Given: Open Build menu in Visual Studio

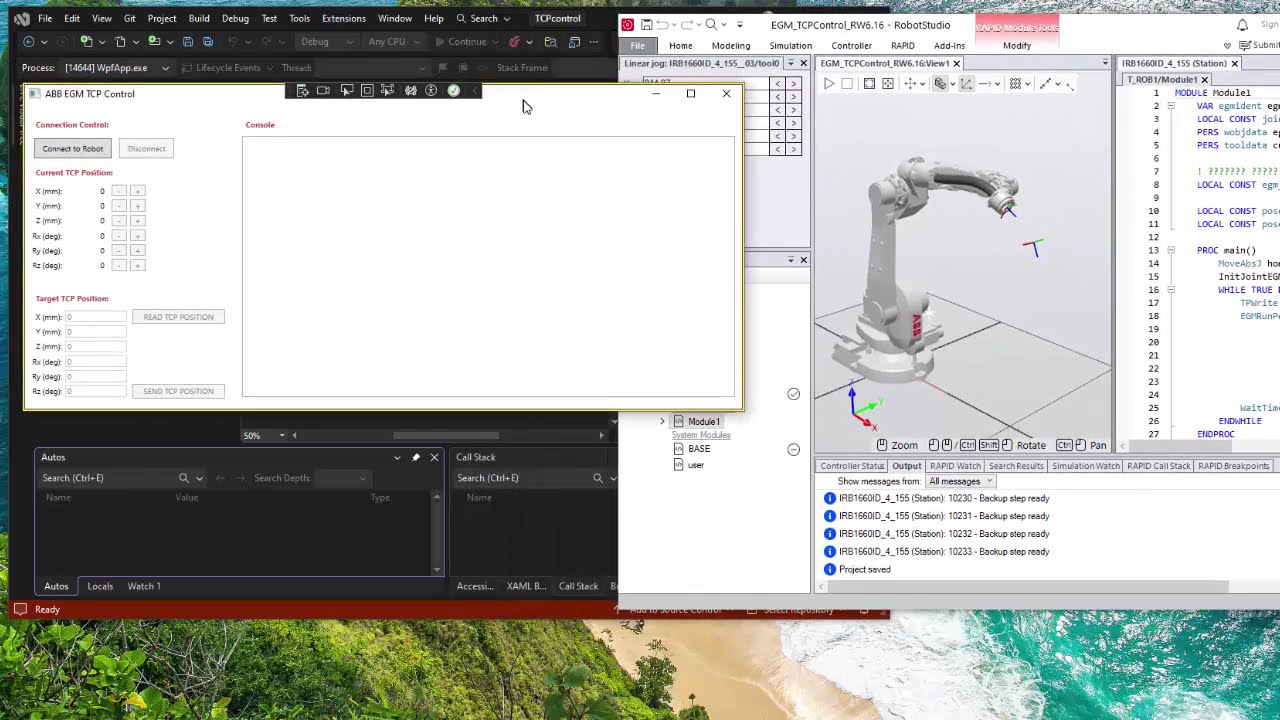Looking at the screenshot, I should tap(199, 18).
